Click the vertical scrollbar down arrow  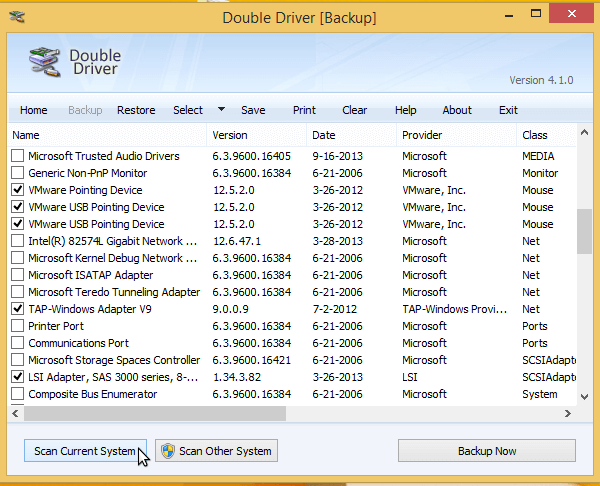(584, 397)
